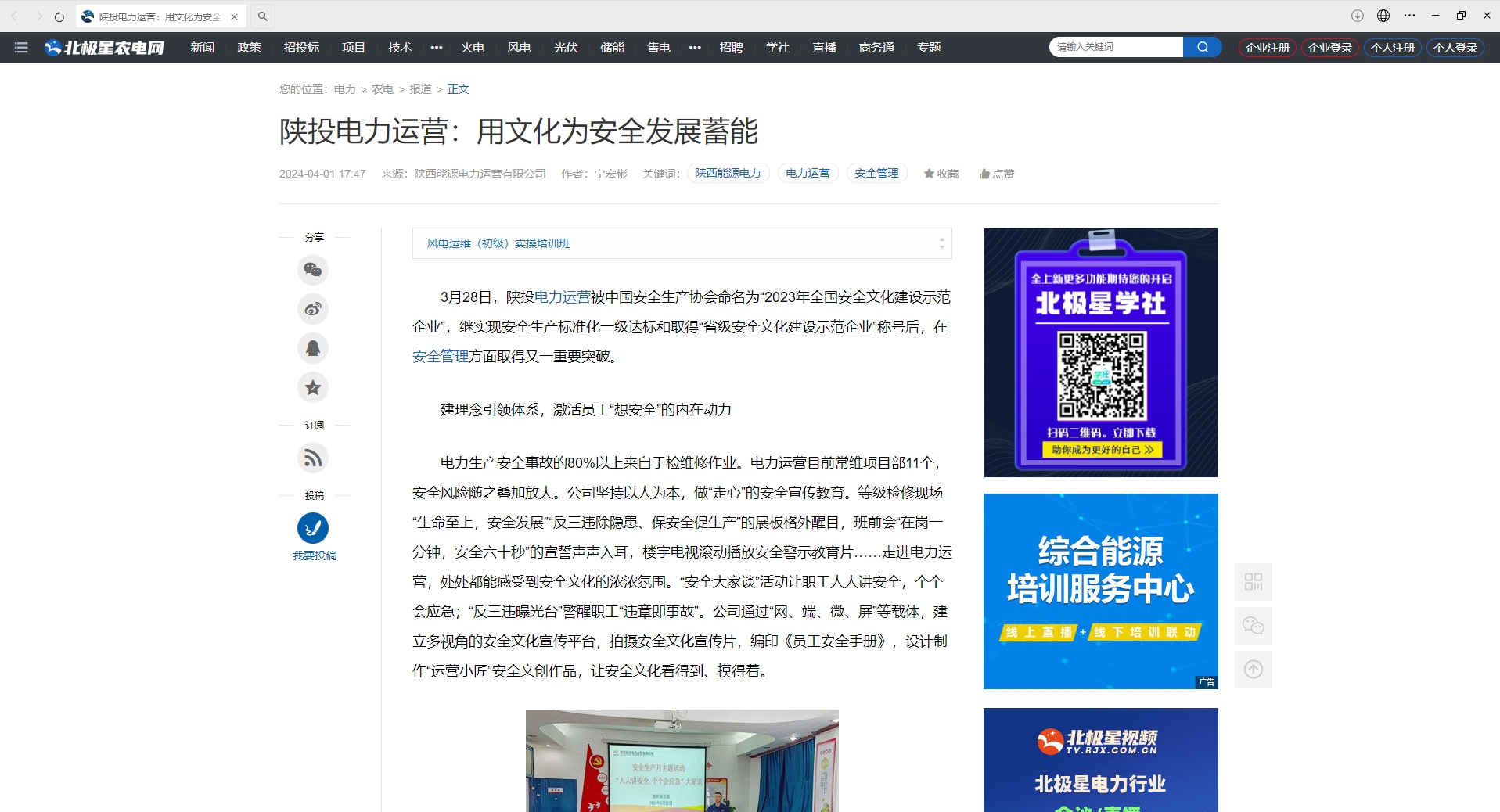Click the 企业注册 button
The image size is (1500, 812).
point(1267,48)
